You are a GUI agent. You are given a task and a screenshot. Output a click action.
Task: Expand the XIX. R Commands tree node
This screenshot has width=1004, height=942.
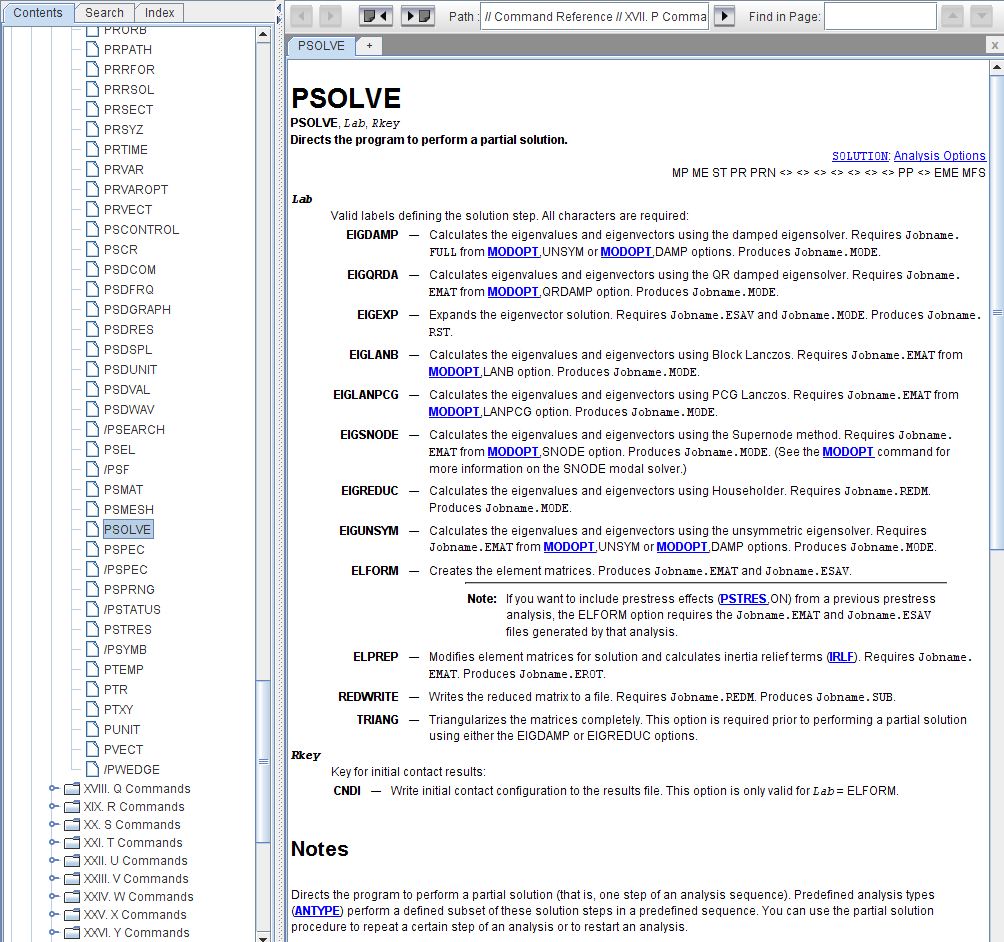pos(53,807)
